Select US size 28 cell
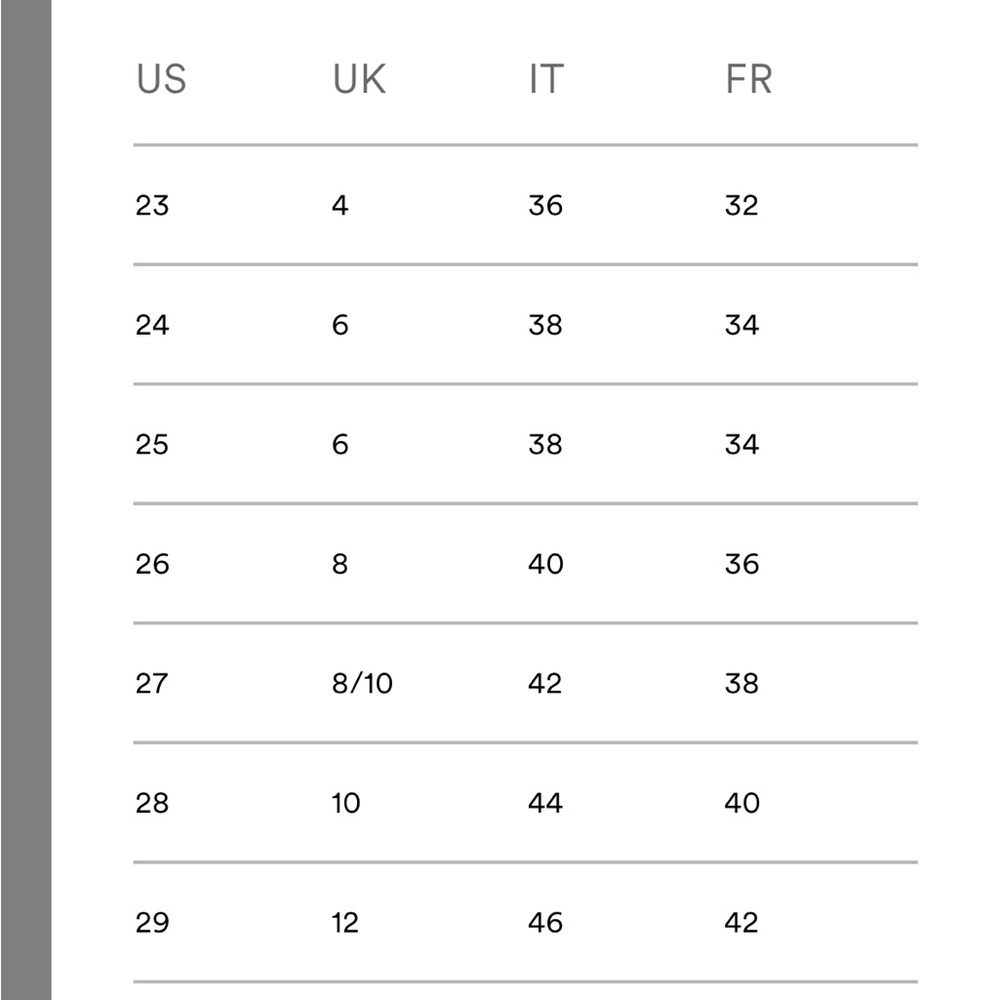Viewport: 1000px width, 1000px height. 152,803
